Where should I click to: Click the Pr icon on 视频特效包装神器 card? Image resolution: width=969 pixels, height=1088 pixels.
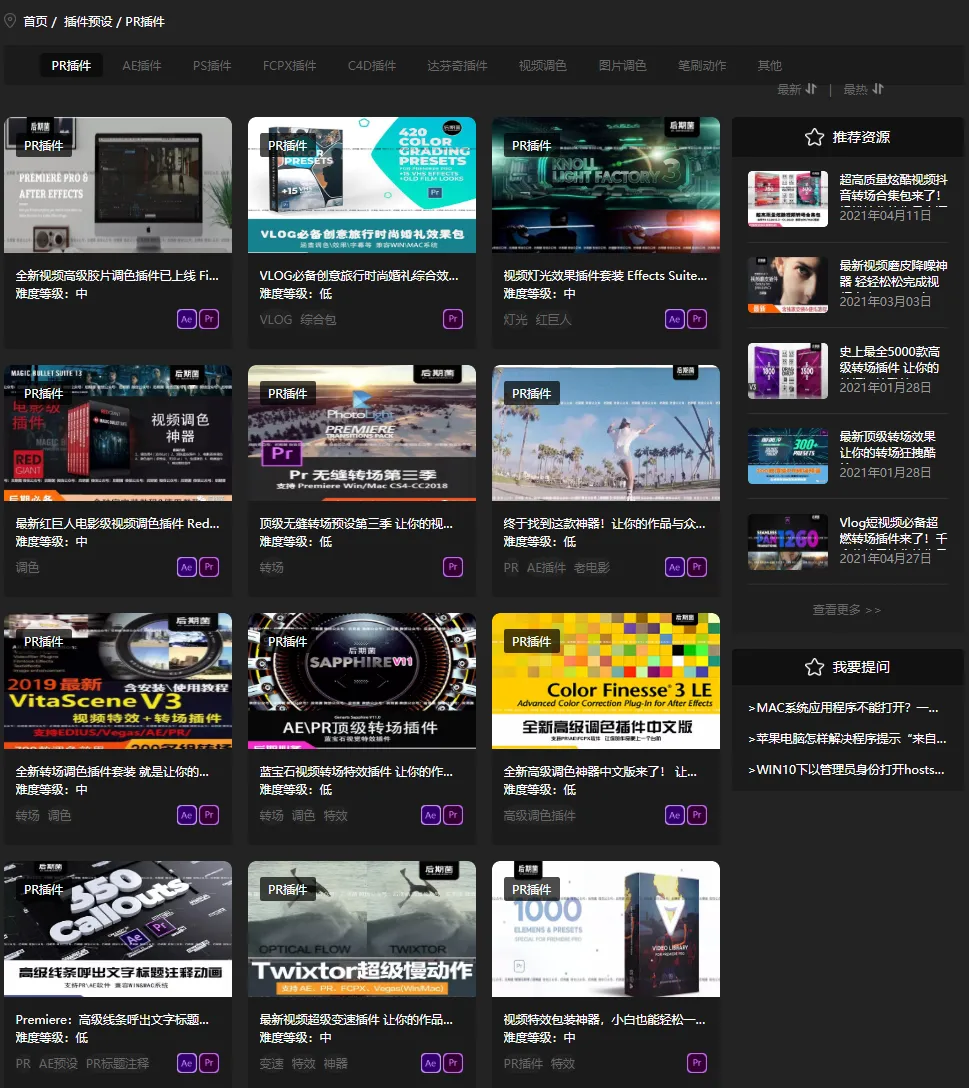697,1063
